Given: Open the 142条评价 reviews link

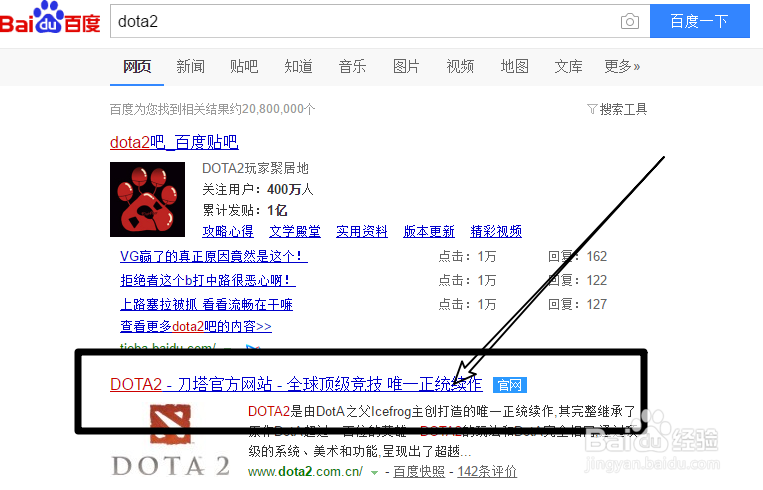Looking at the screenshot, I should pyautogui.click(x=487, y=472).
